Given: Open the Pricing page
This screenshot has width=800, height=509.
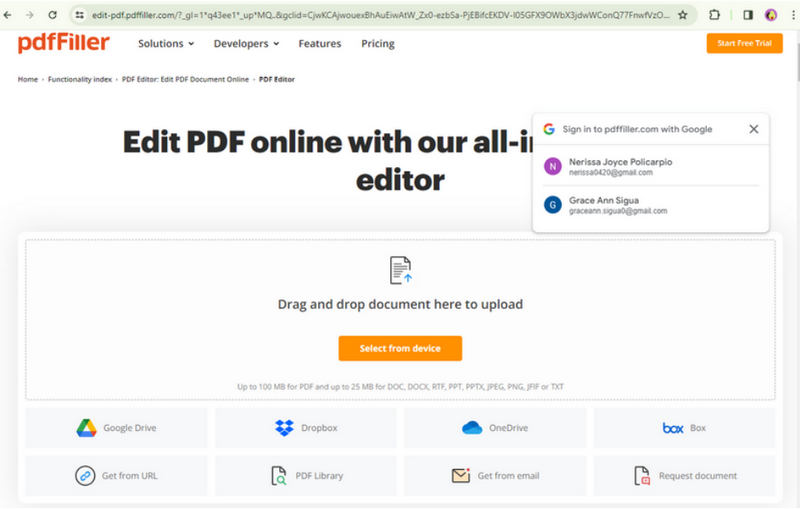Looking at the screenshot, I should 378,43.
